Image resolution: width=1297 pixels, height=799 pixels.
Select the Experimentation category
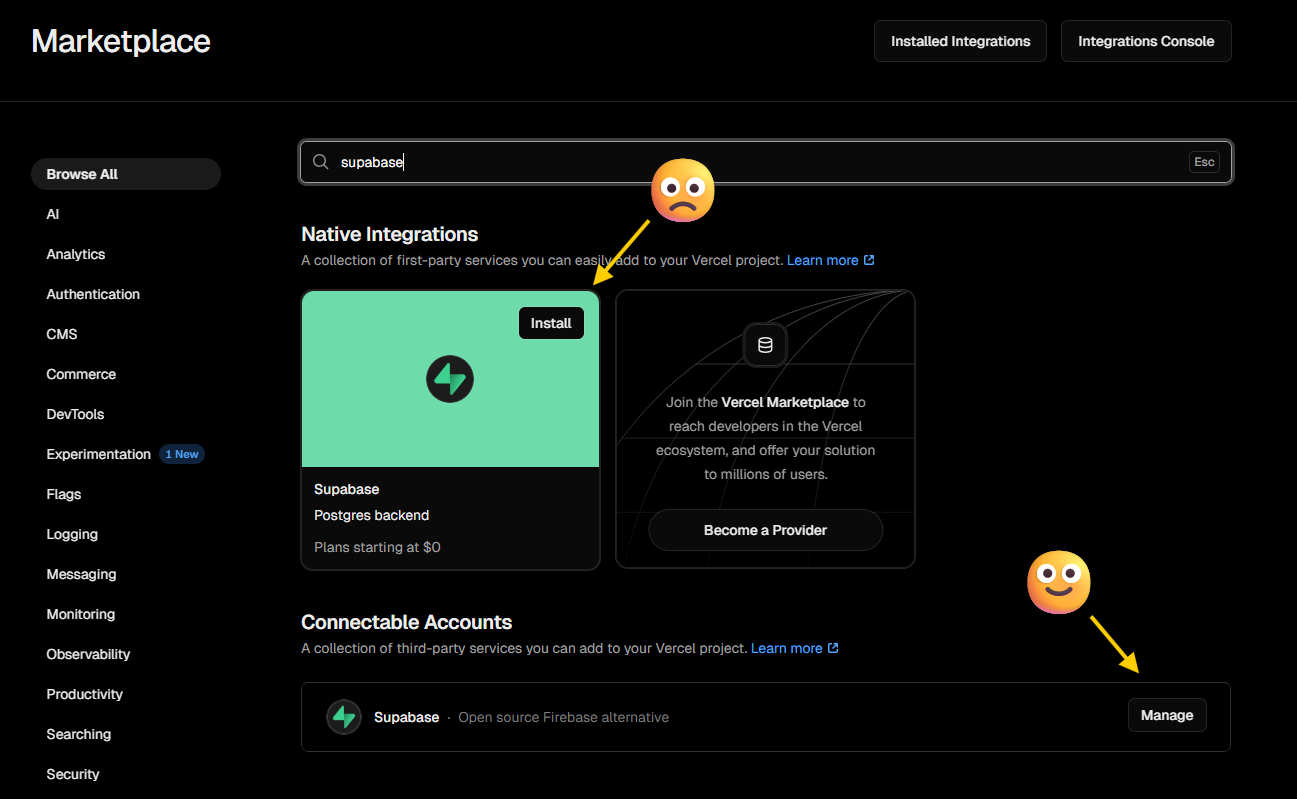99,454
